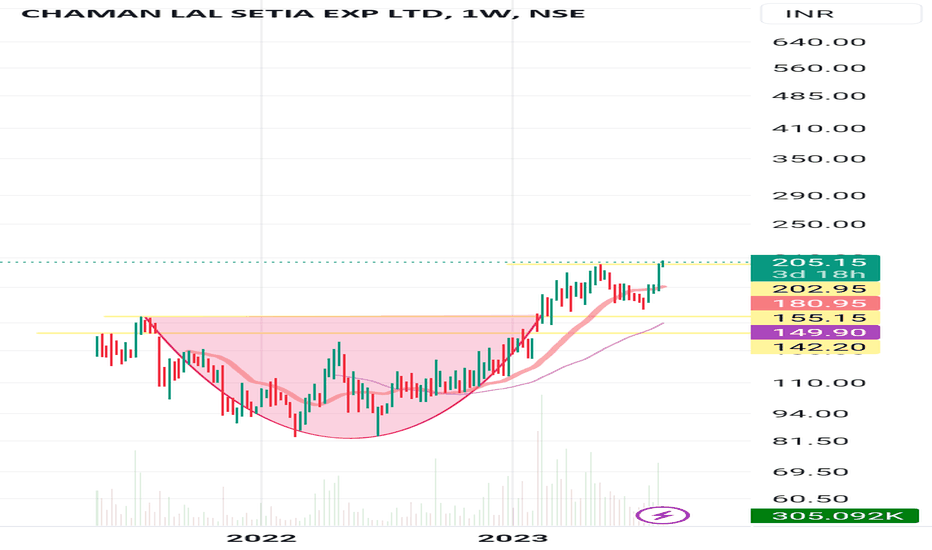Screen dimensions: 932x550
Task: Click the 2023 time axis label
Action: tap(513, 538)
